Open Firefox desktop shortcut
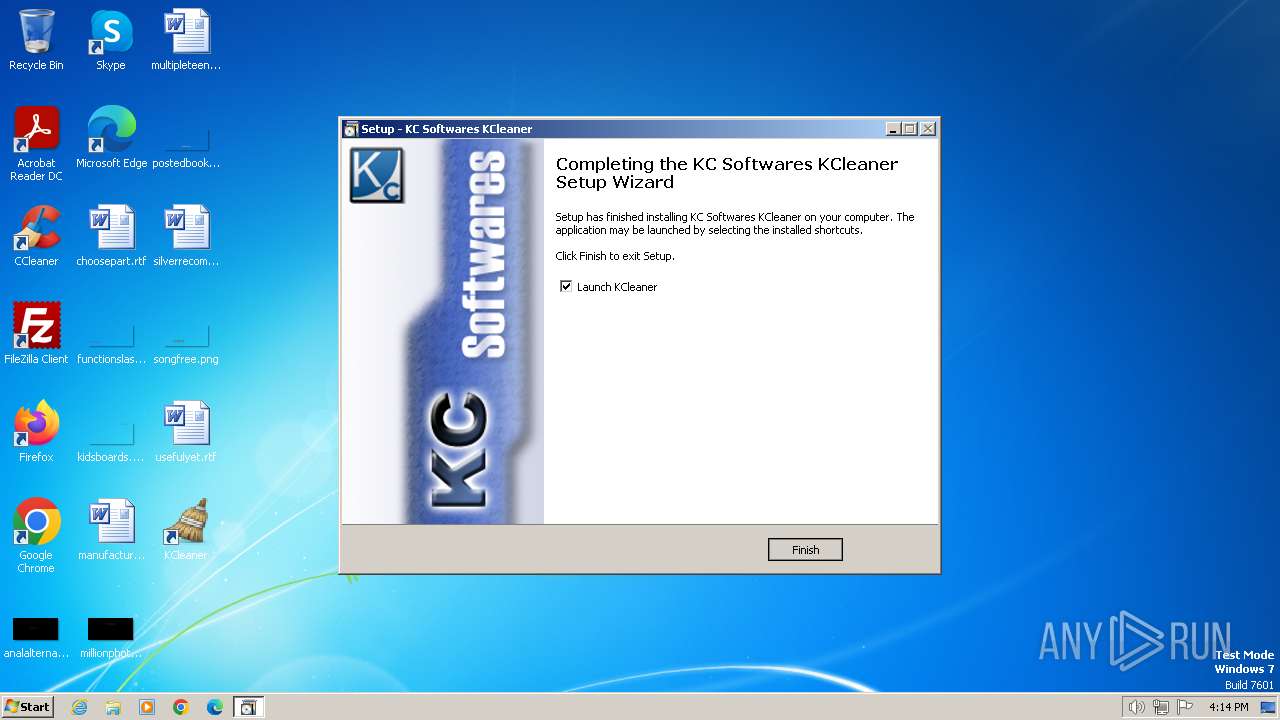This screenshot has height=720, width=1280. (36, 432)
